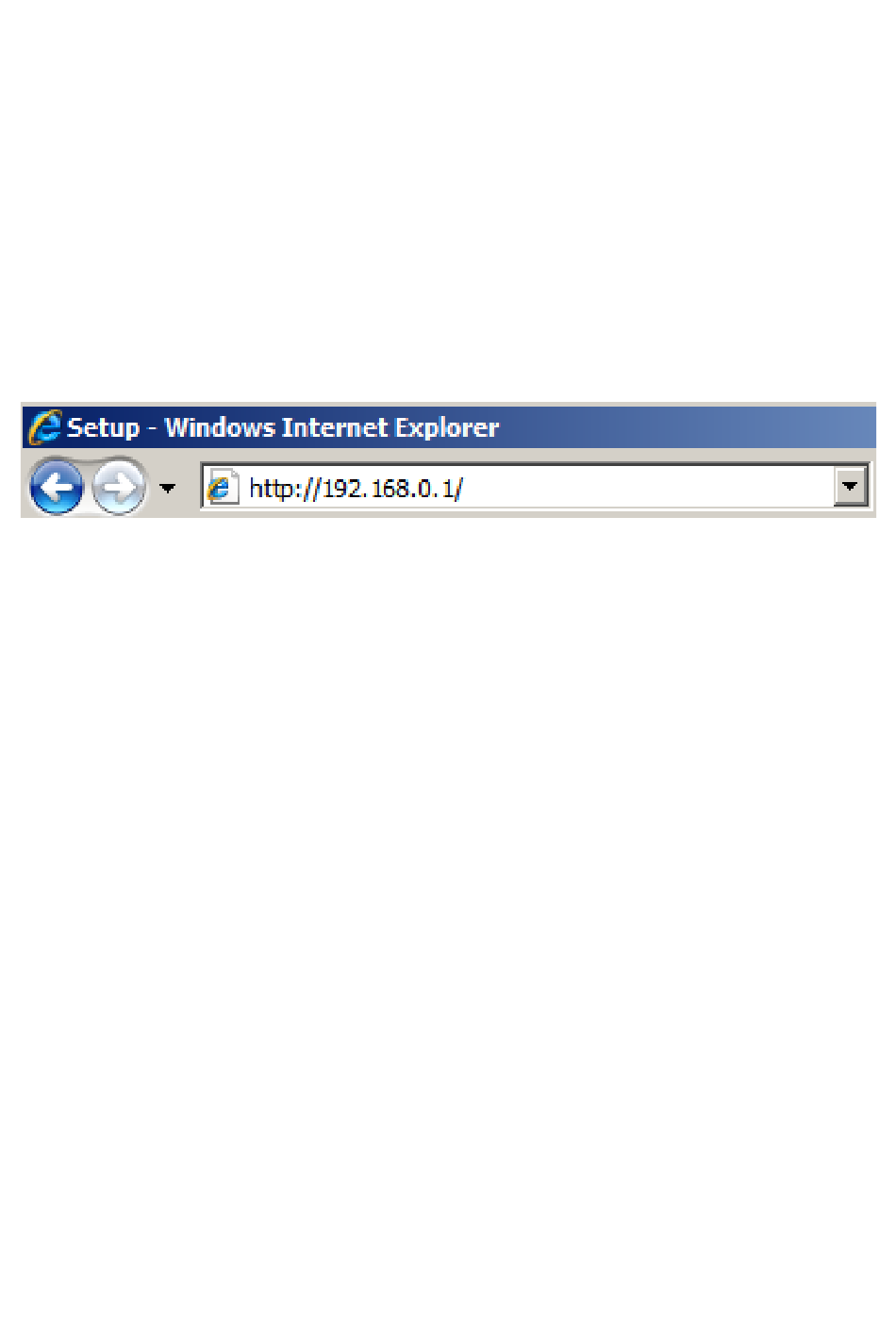Click the Windows Internet Explorer title text

point(332,428)
